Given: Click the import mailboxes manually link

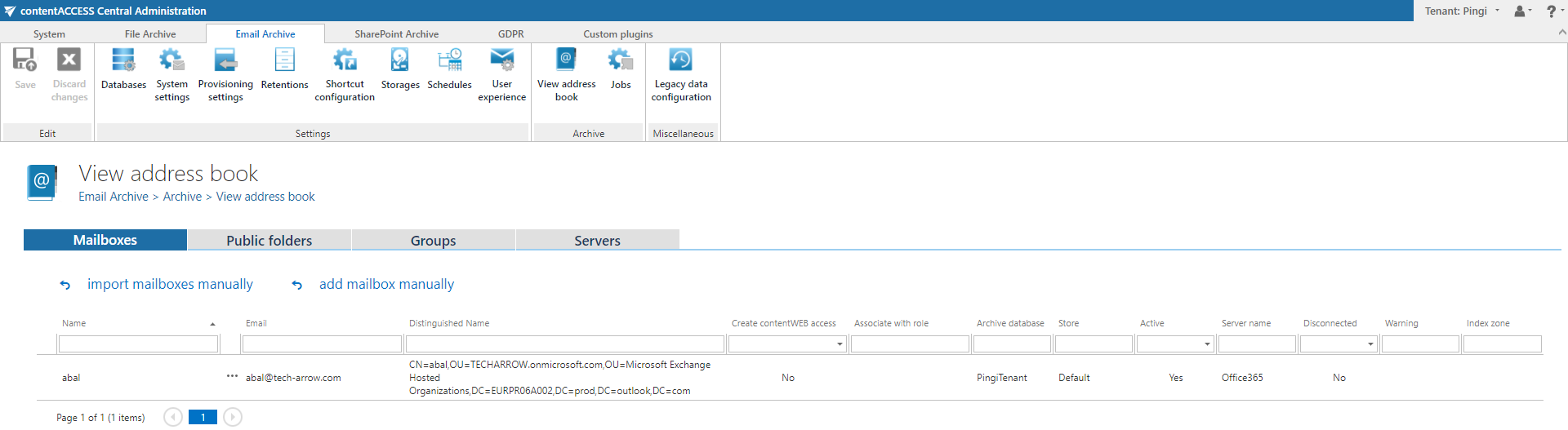Looking at the screenshot, I should point(170,284).
